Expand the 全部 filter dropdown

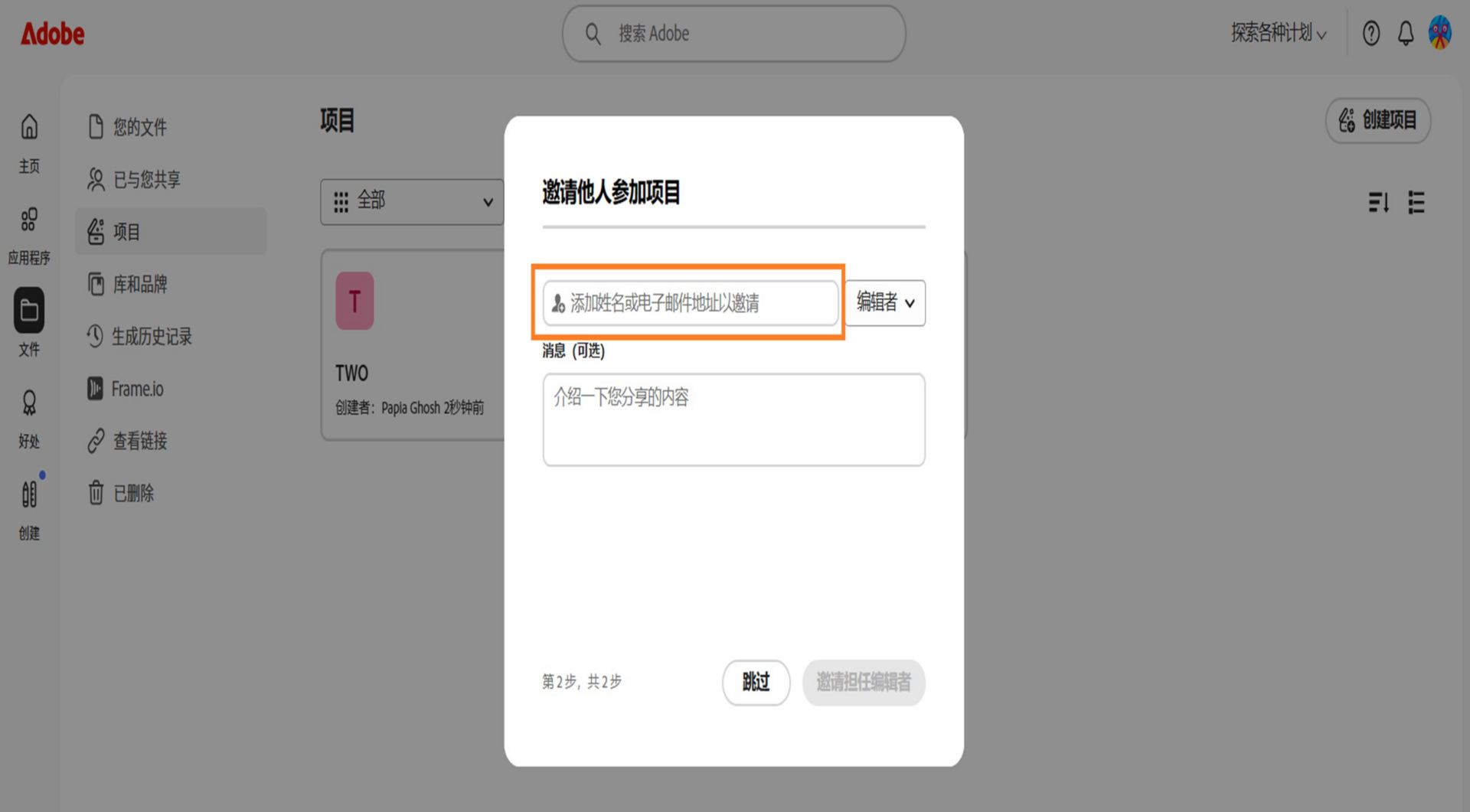pos(412,202)
